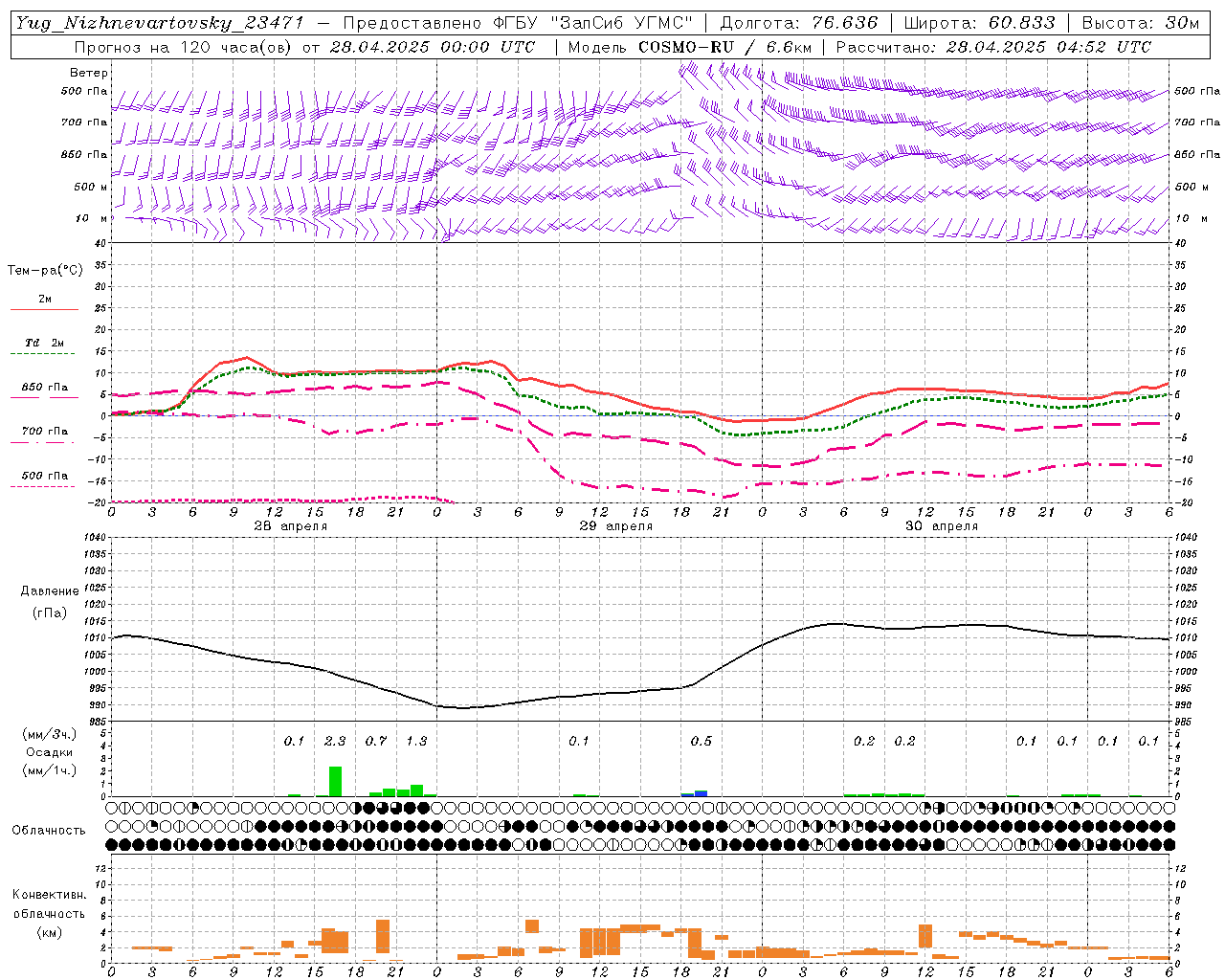The image size is (1225, 980).
Task: Click the Широта: 60.833 value
Action: [x=979, y=23]
